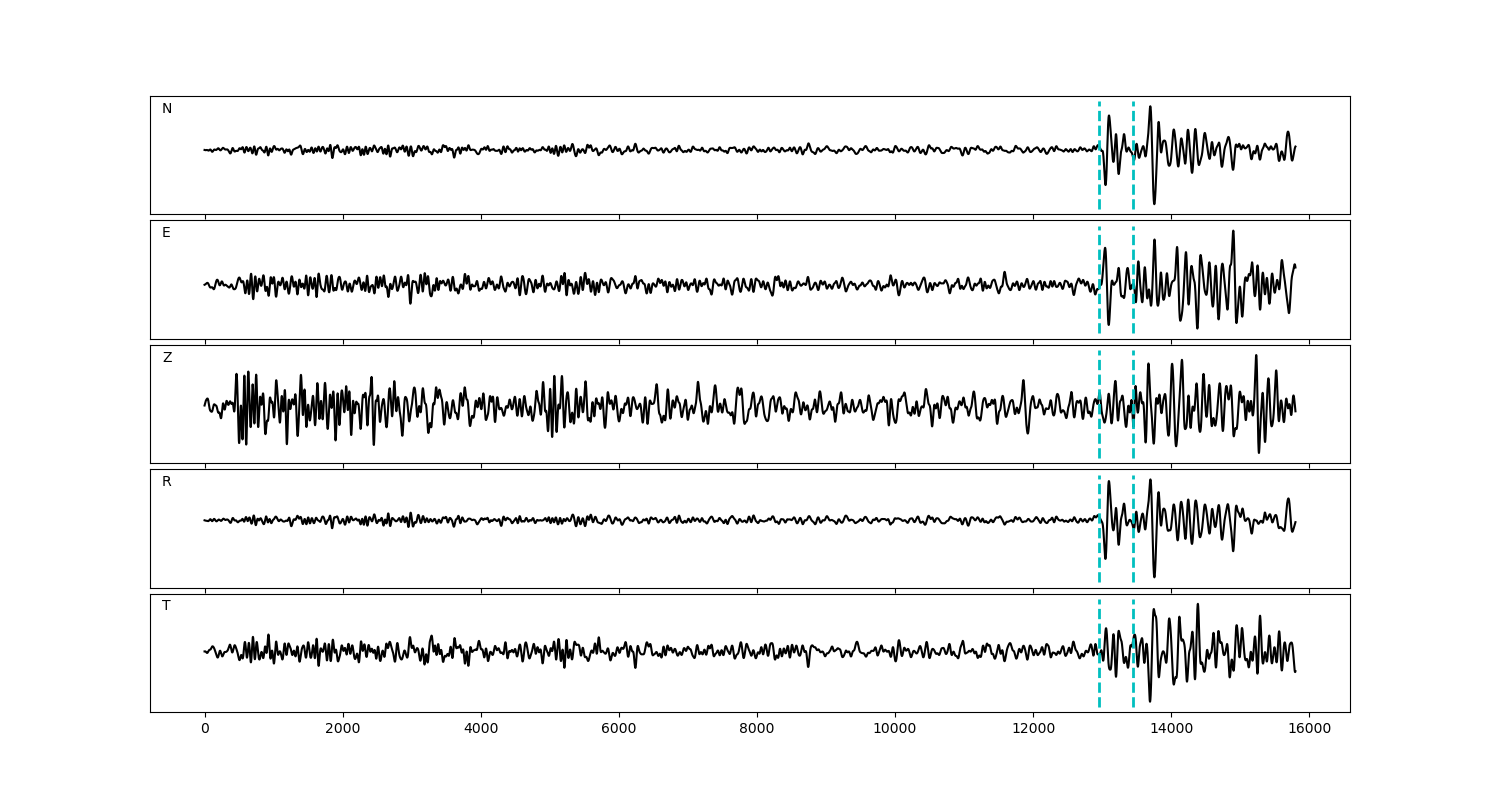Select the Z channel label
Image resolution: width=1500 pixels, height=800 pixels.
pyautogui.click(x=167, y=358)
